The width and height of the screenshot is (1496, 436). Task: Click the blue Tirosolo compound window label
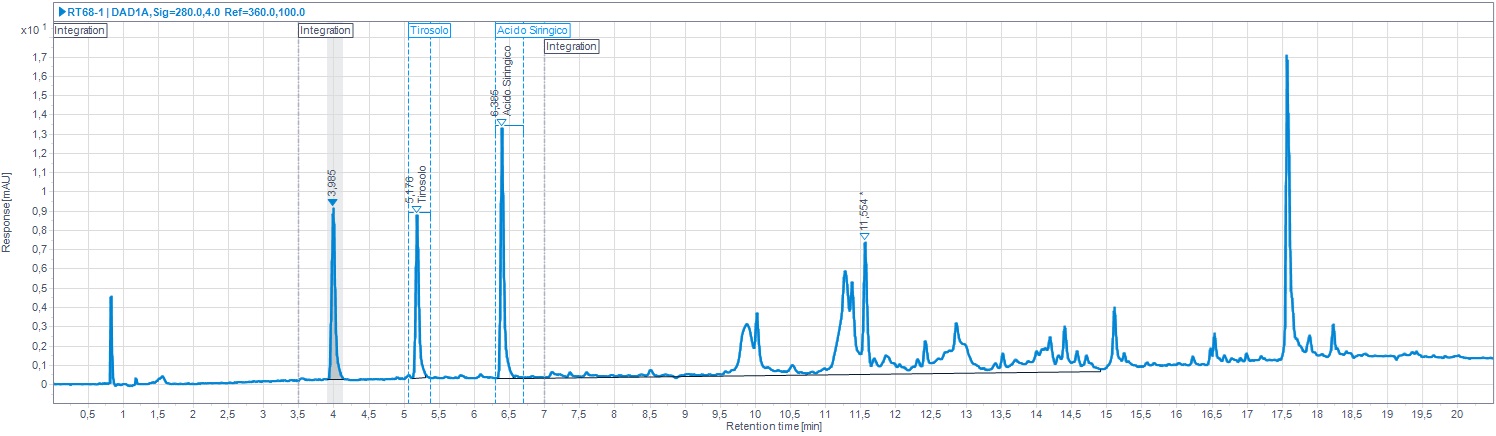[x=429, y=31]
